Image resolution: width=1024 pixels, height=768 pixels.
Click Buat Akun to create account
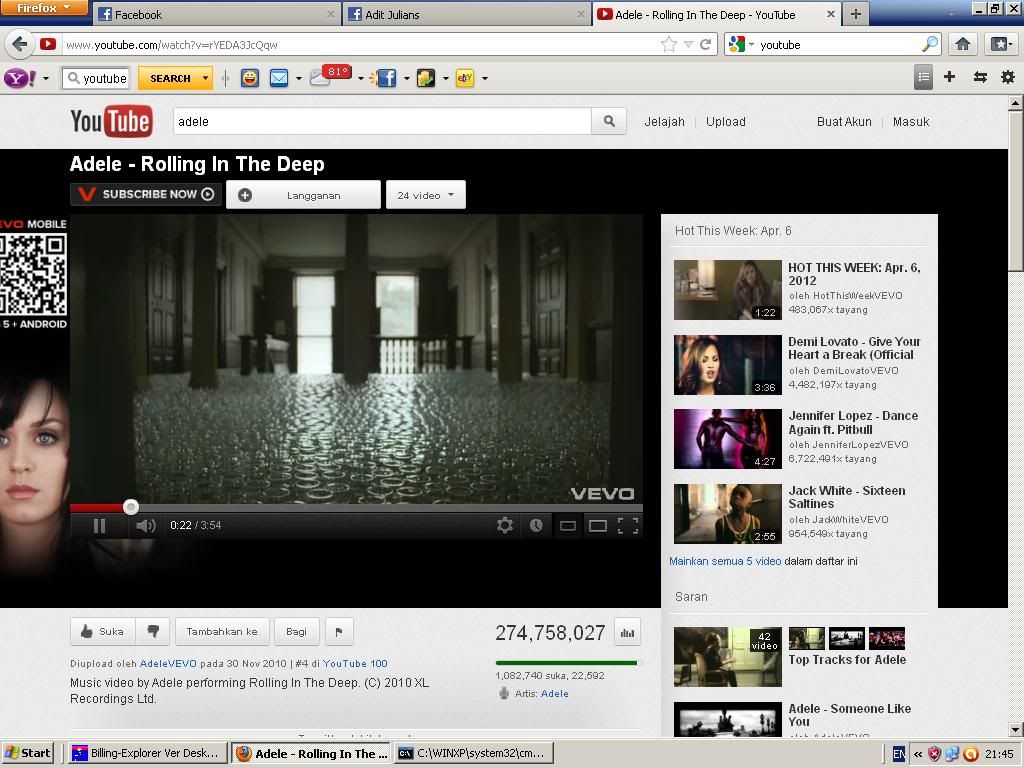pos(844,121)
